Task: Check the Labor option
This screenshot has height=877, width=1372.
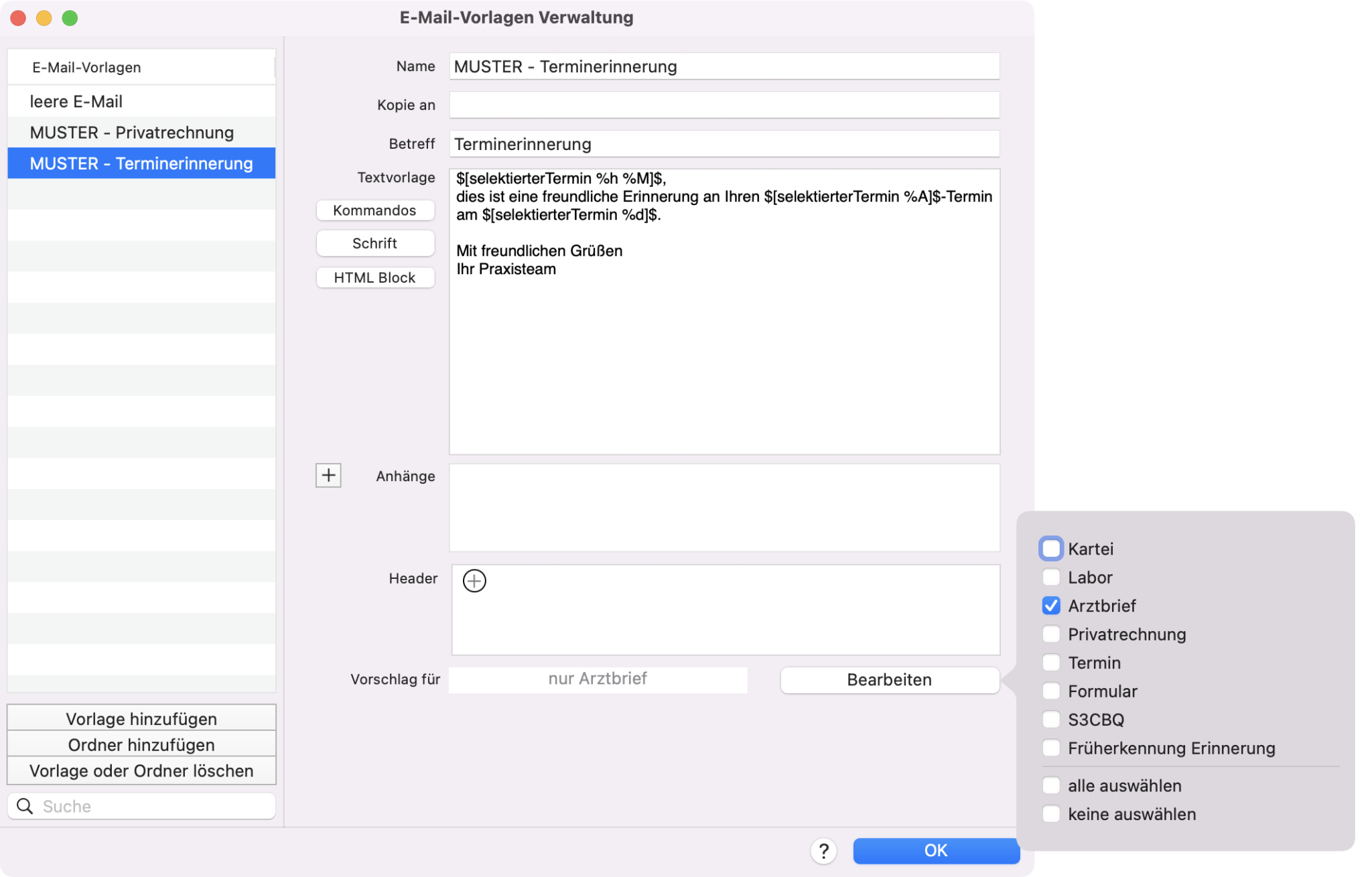Action: pos(1051,577)
